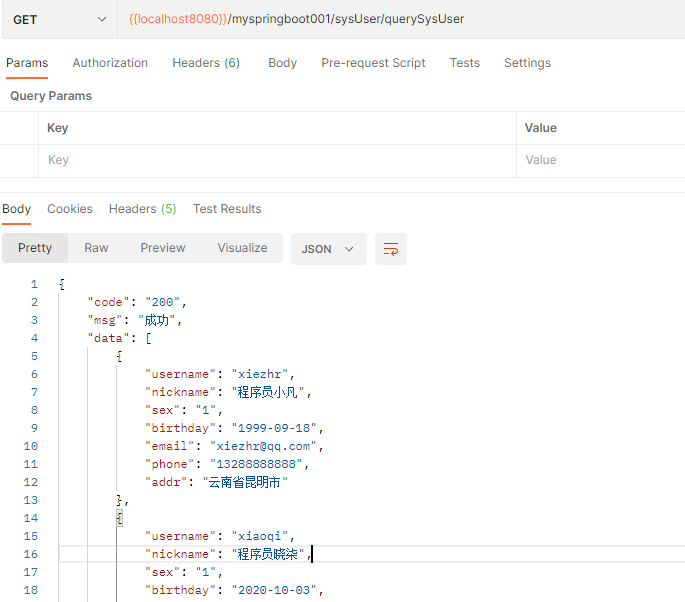
Task: Open the Pre-request Script tab
Action: [x=373, y=63]
